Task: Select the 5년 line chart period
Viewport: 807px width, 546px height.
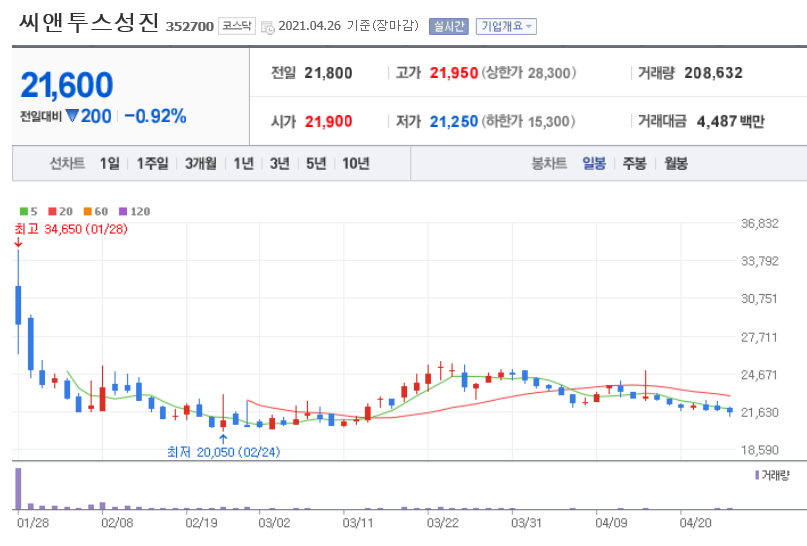Action: pos(316,164)
